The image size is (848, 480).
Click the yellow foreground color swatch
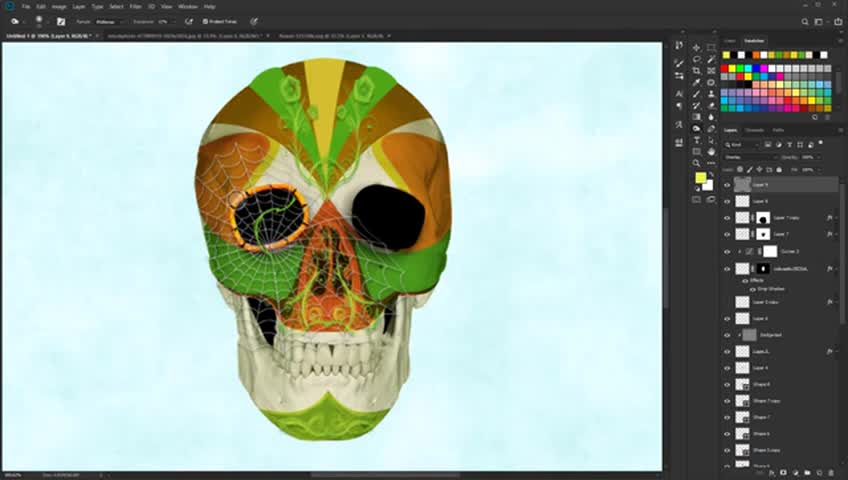tap(701, 178)
